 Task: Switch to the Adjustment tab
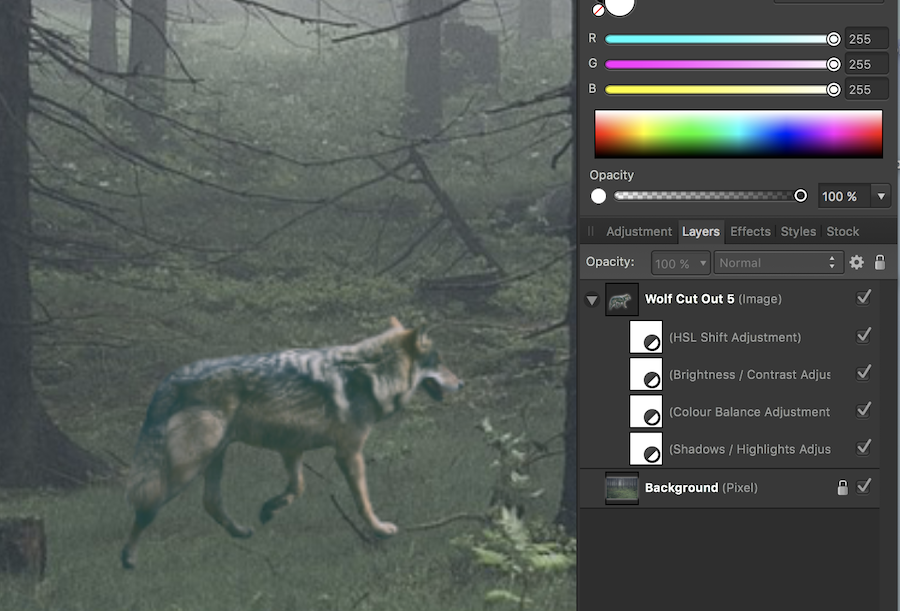(638, 231)
